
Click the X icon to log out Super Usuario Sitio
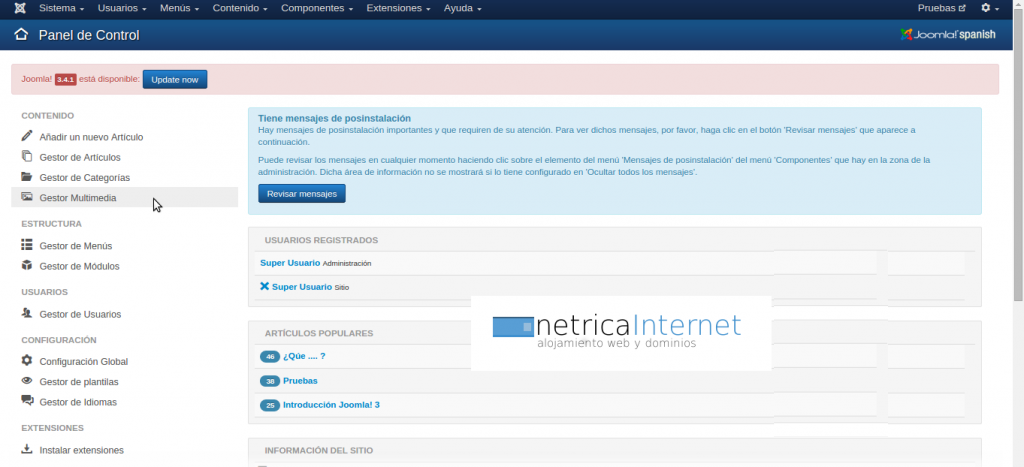[264, 286]
